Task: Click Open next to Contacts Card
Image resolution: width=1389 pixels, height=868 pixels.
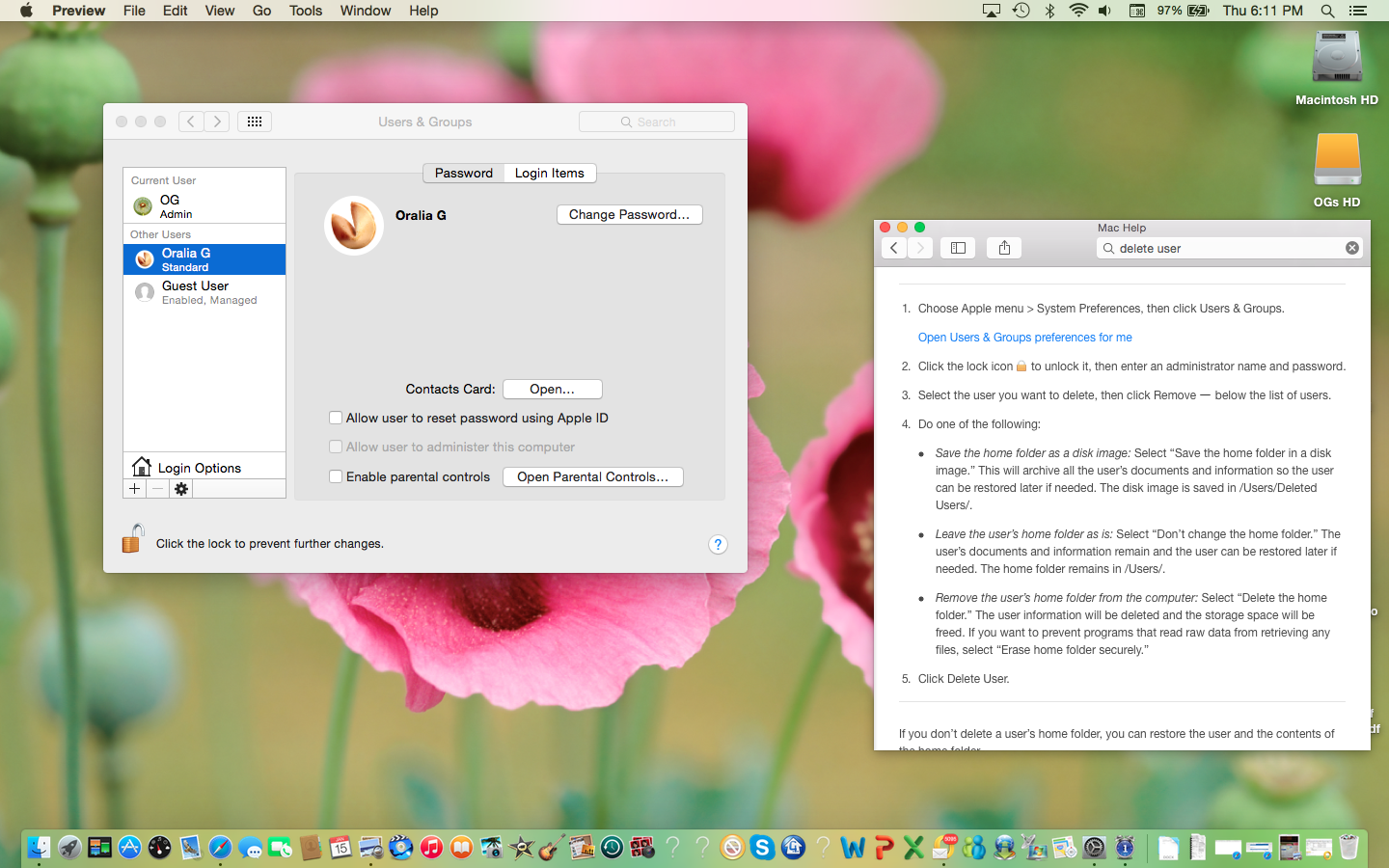Action: (x=553, y=389)
